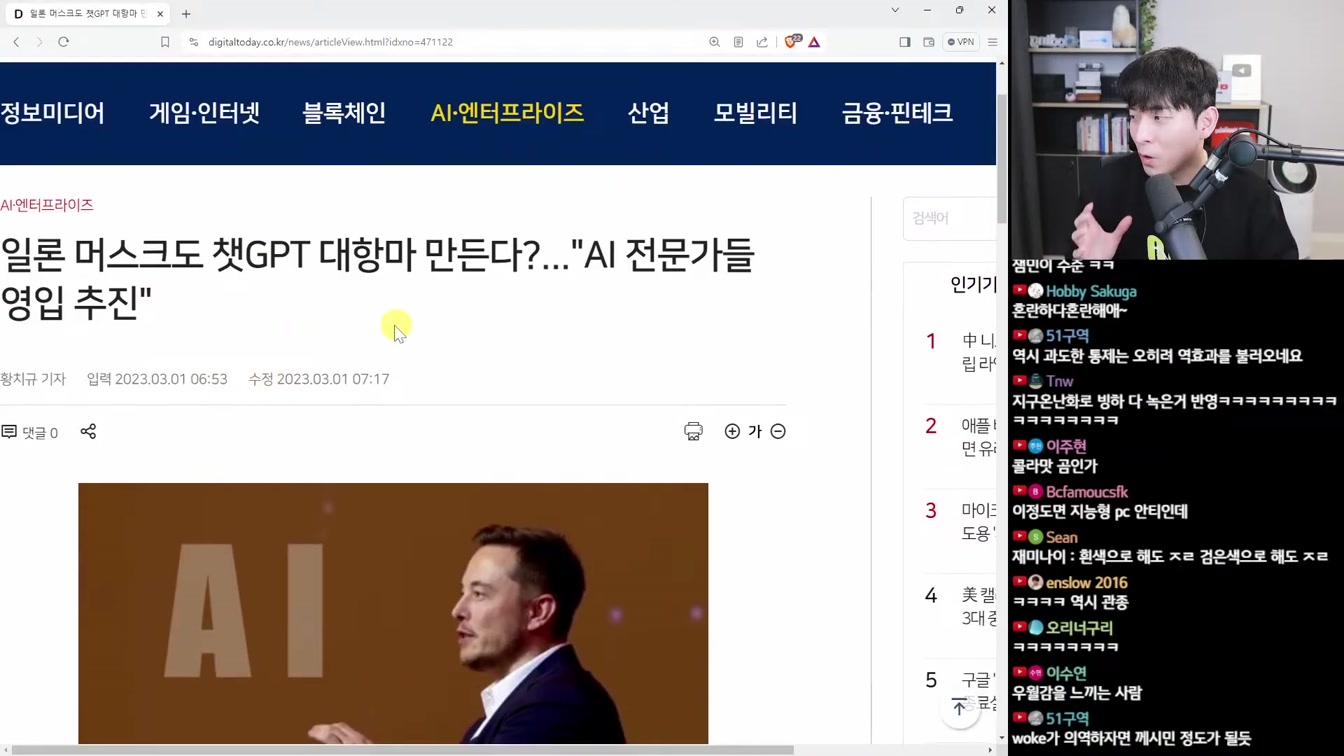Click chat username enslow 2016
The height and width of the screenshot is (756, 1344).
1087,582
